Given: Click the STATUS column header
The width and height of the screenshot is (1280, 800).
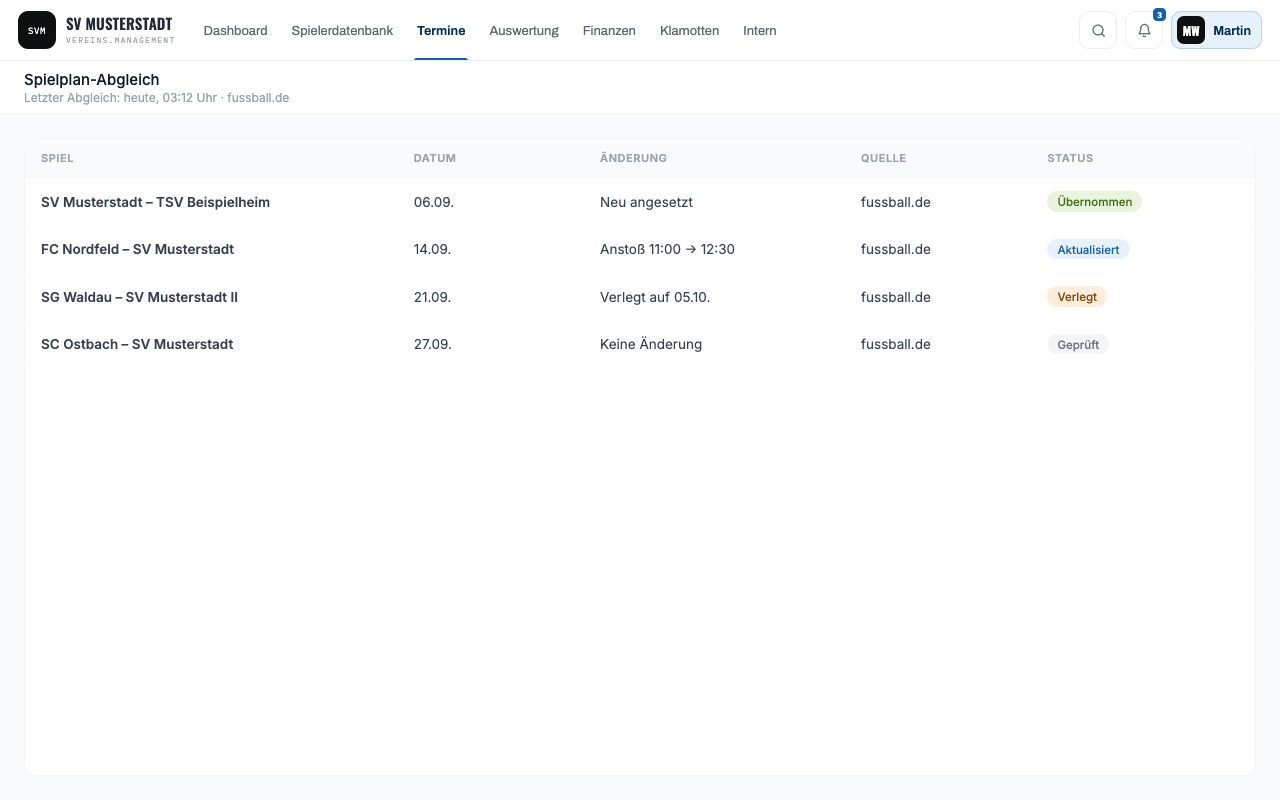Looking at the screenshot, I should click(1070, 158).
